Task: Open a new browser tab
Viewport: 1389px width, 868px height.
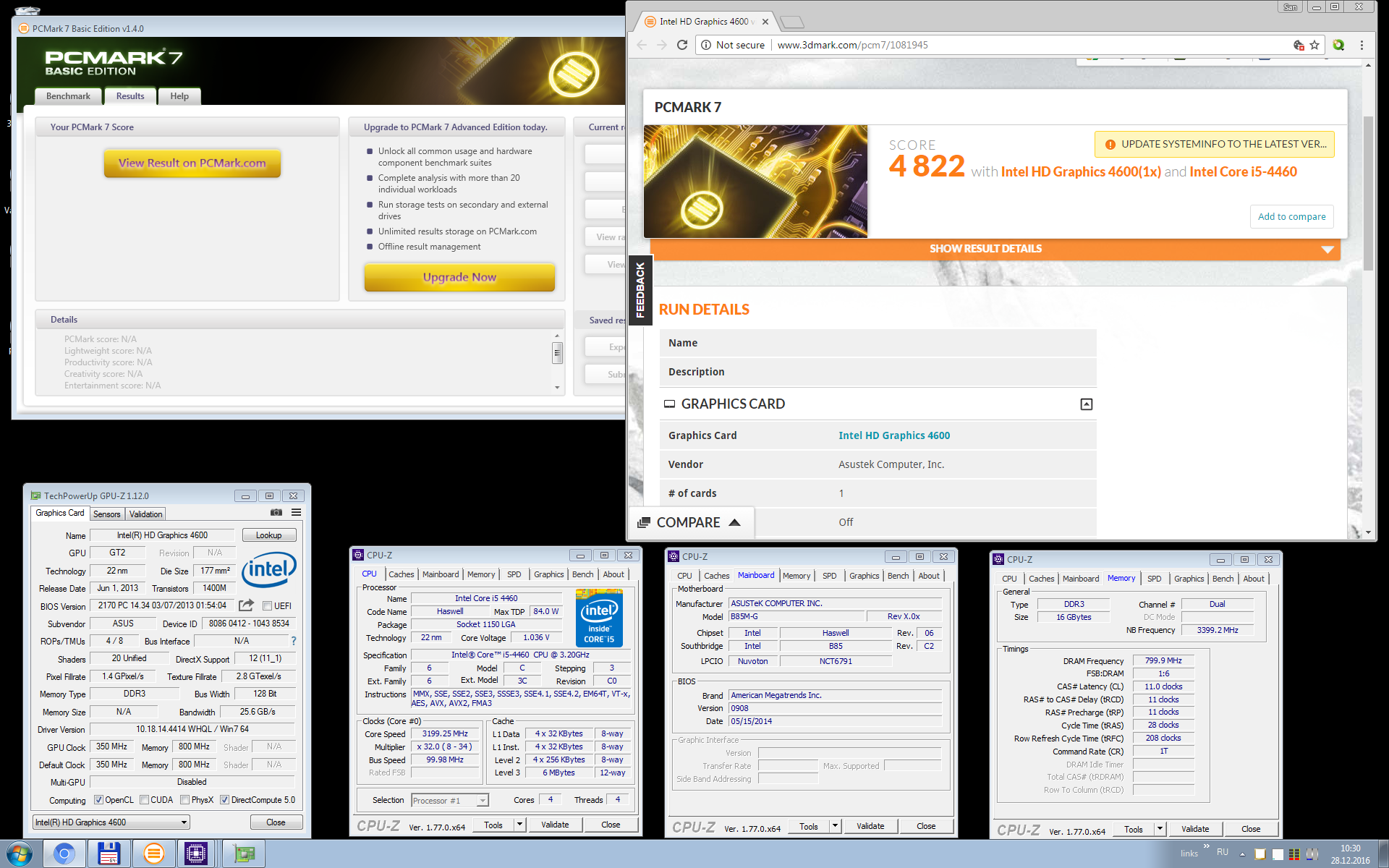Action: click(x=792, y=22)
